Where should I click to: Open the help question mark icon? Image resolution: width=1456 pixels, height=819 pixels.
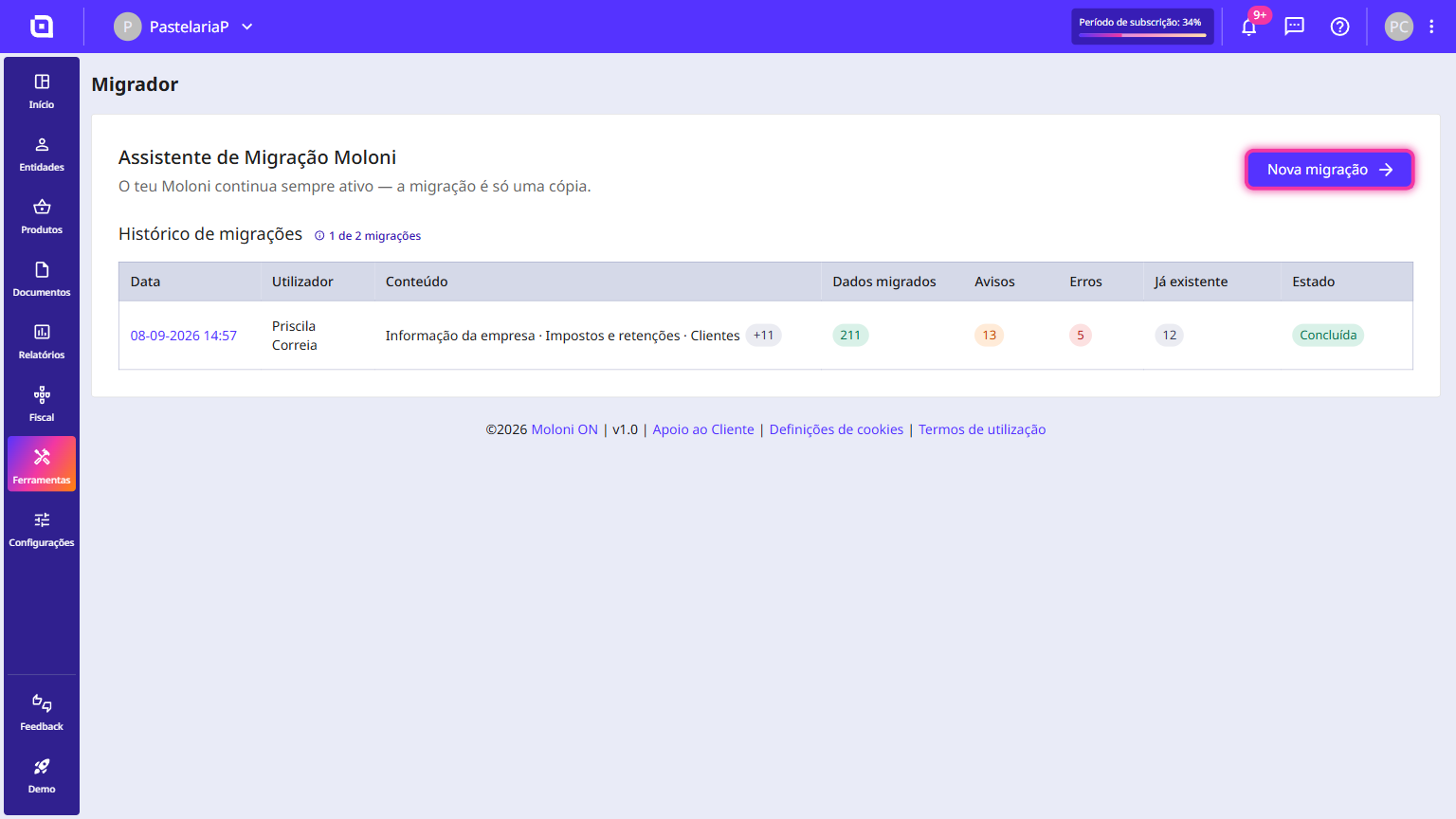point(1339,27)
